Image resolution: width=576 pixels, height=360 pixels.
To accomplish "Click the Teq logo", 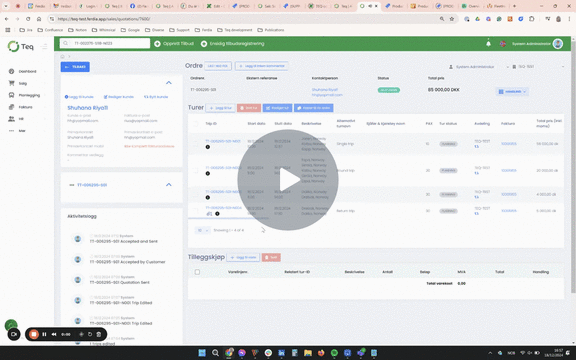I will point(21,46).
